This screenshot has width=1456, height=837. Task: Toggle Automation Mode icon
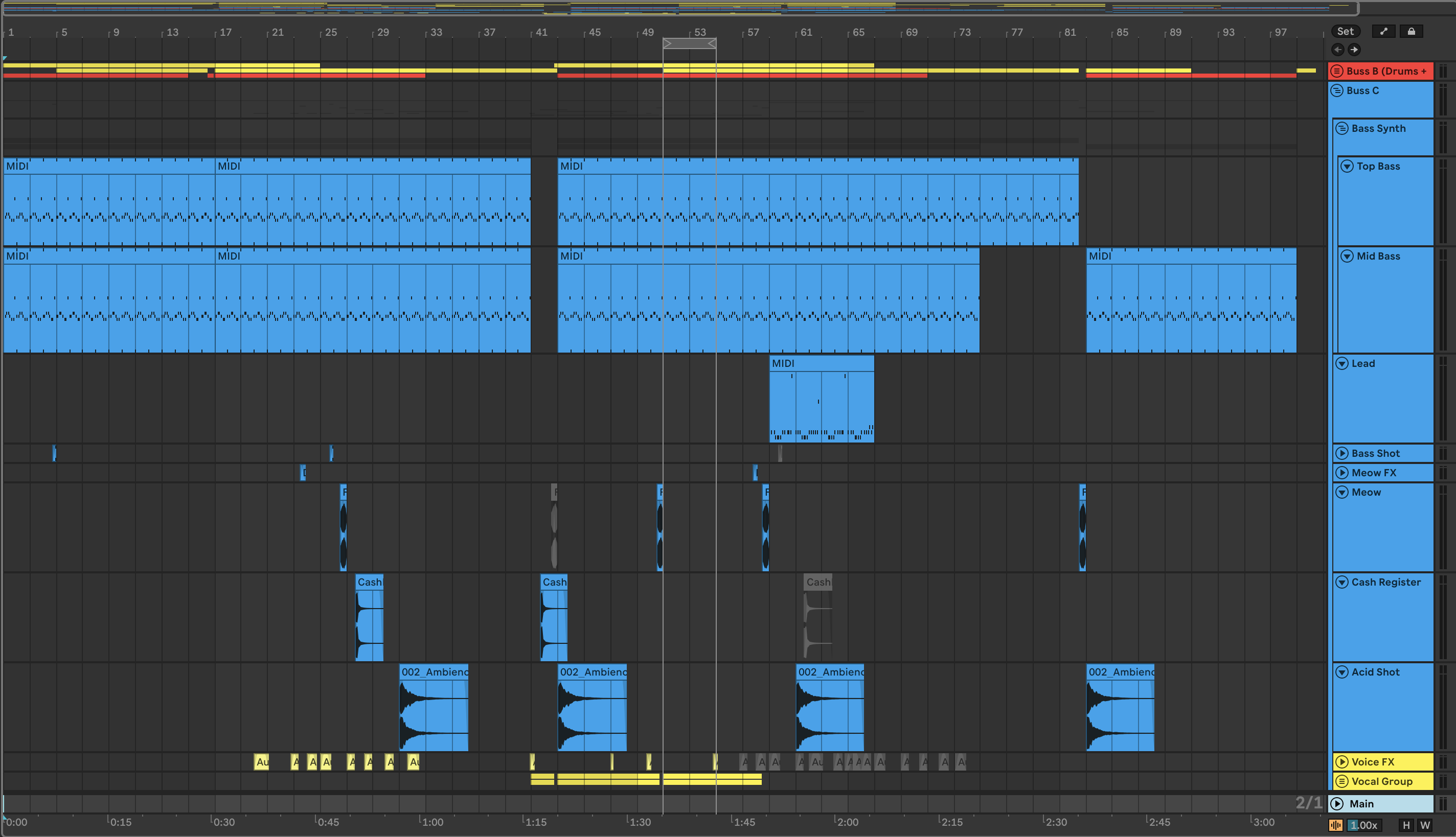(x=1383, y=32)
